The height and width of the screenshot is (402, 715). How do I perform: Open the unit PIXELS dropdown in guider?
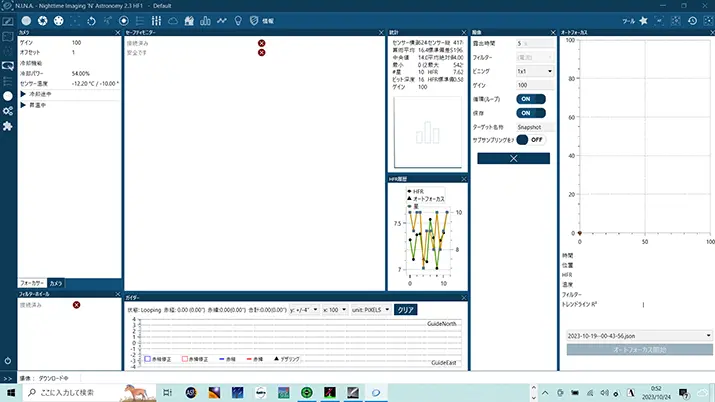point(371,310)
